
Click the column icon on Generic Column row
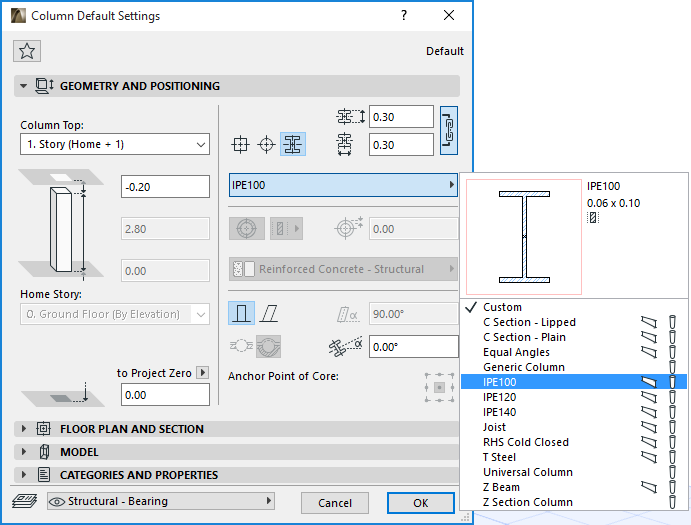[672, 367]
